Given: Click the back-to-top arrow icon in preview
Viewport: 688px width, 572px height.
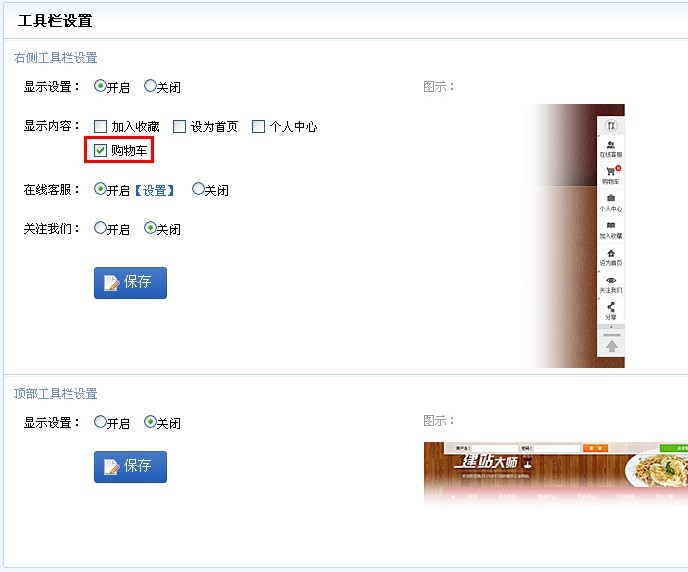Looking at the screenshot, I should coord(612,347).
